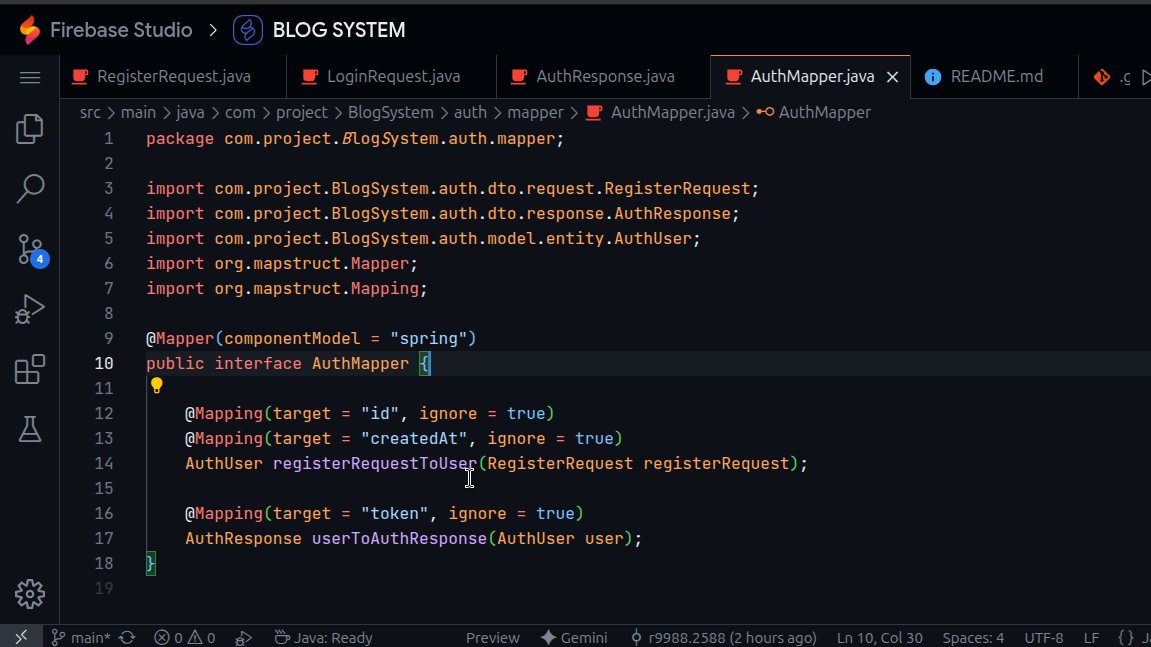The height and width of the screenshot is (647, 1151).
Task: Click the Java: Ready status item
Action: [x=323, y=637]
